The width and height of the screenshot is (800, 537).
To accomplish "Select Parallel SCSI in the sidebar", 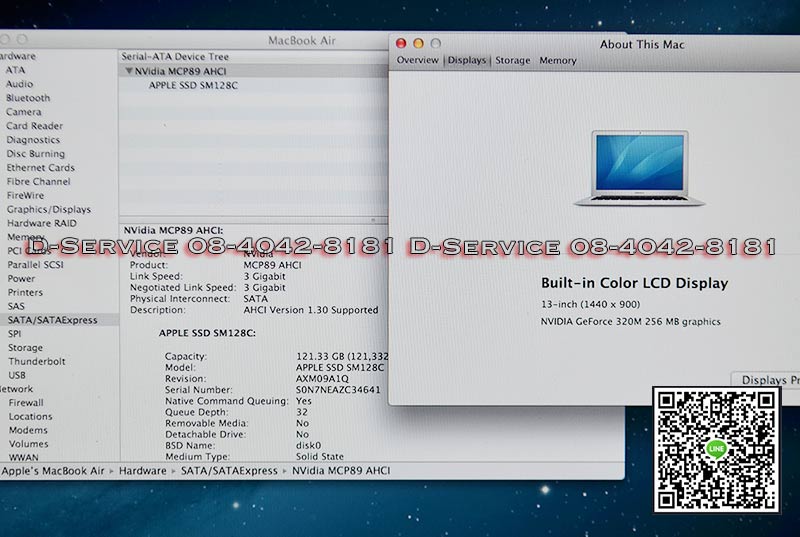I will 36,265.
